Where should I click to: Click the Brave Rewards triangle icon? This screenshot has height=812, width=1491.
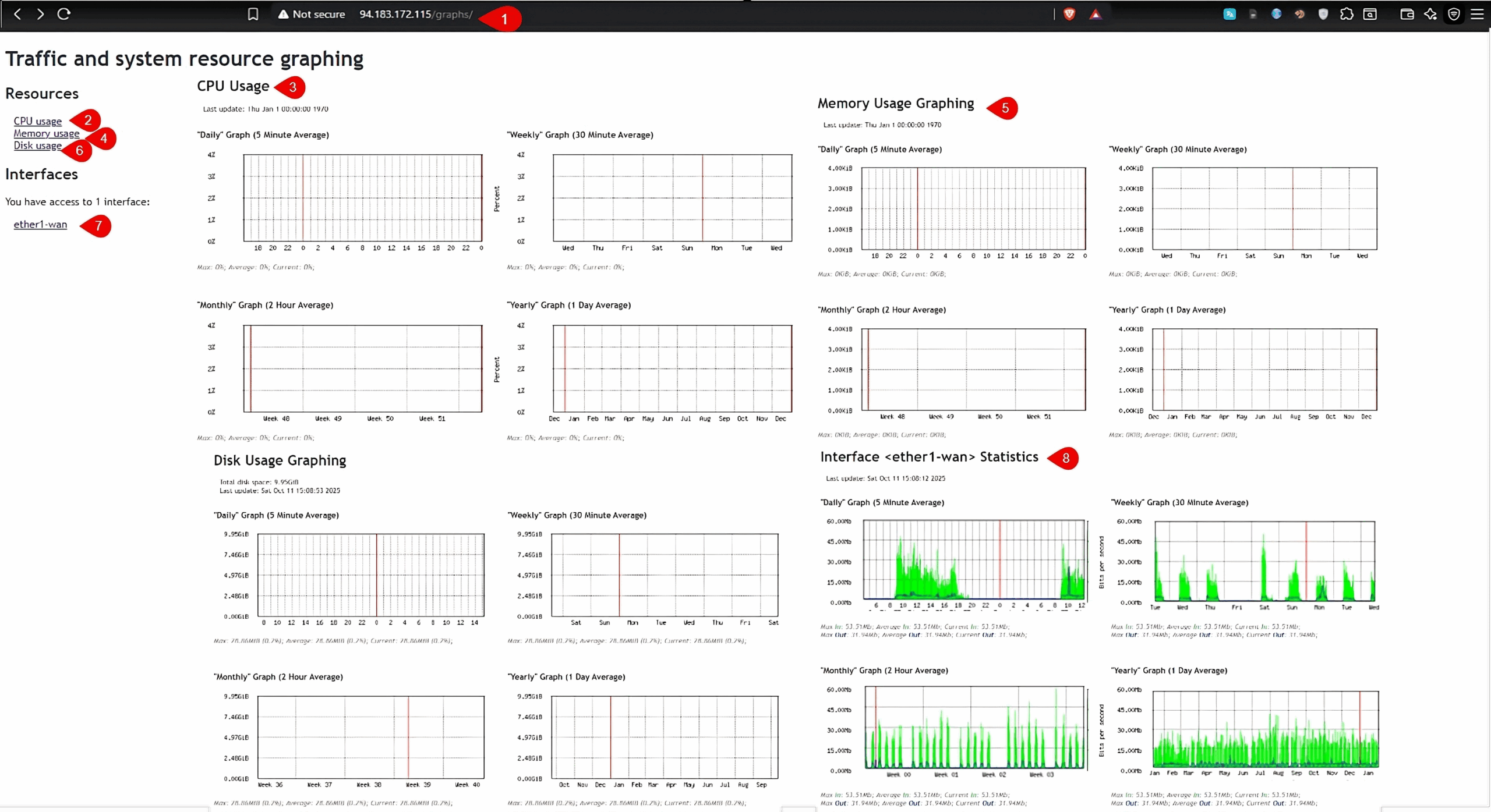point(1096,14)
